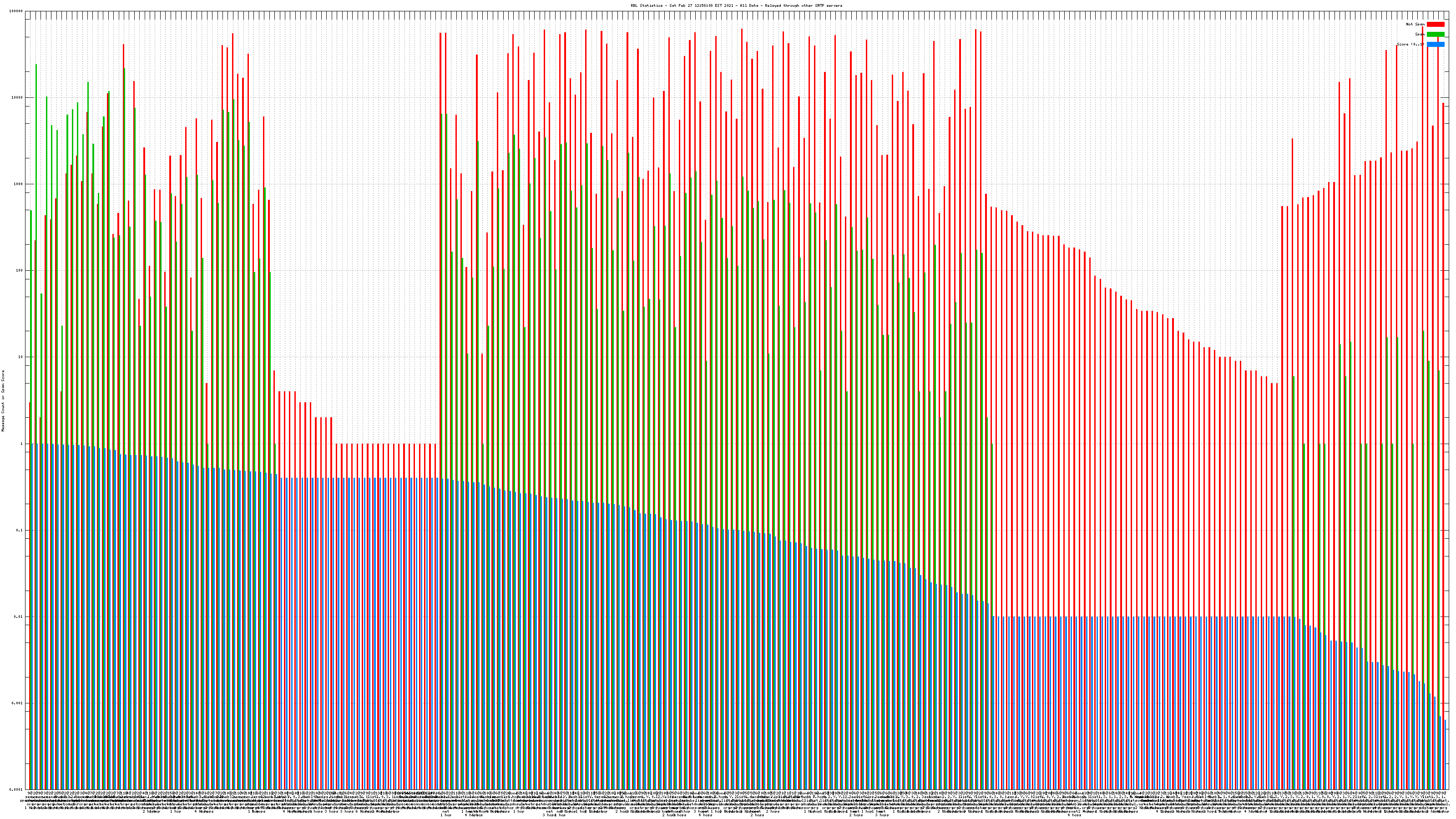1456x819 pixels.
Task: Click the 'Score (0..1)' legend label
Action: (x=1410, y=44)
